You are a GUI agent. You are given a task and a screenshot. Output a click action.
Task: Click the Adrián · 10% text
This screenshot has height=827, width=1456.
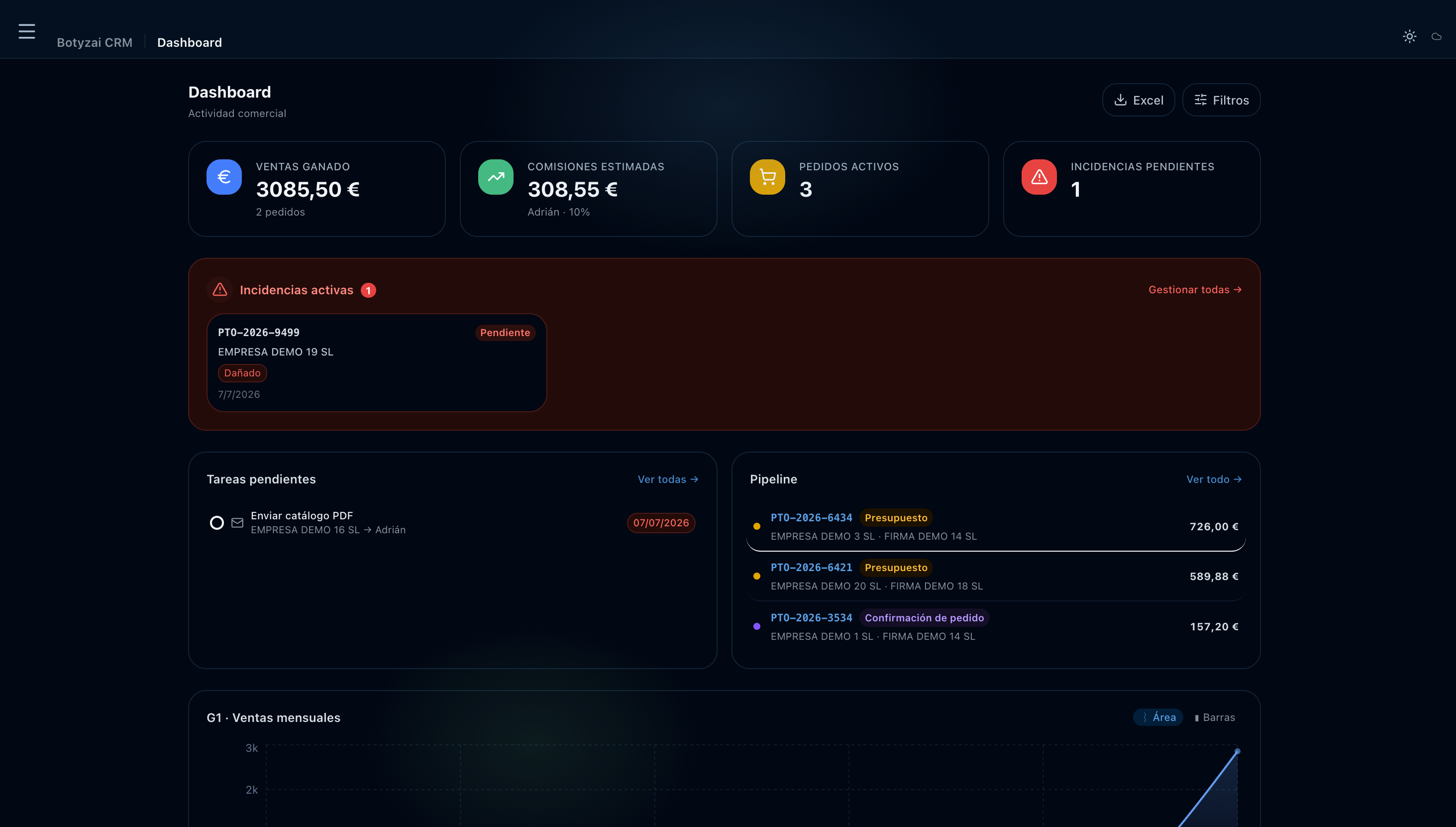[558, 212]
